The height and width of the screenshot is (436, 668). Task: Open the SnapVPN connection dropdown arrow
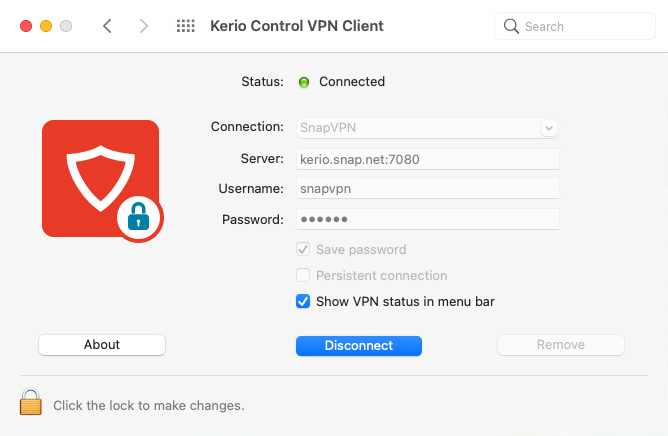tap(549, 128)
